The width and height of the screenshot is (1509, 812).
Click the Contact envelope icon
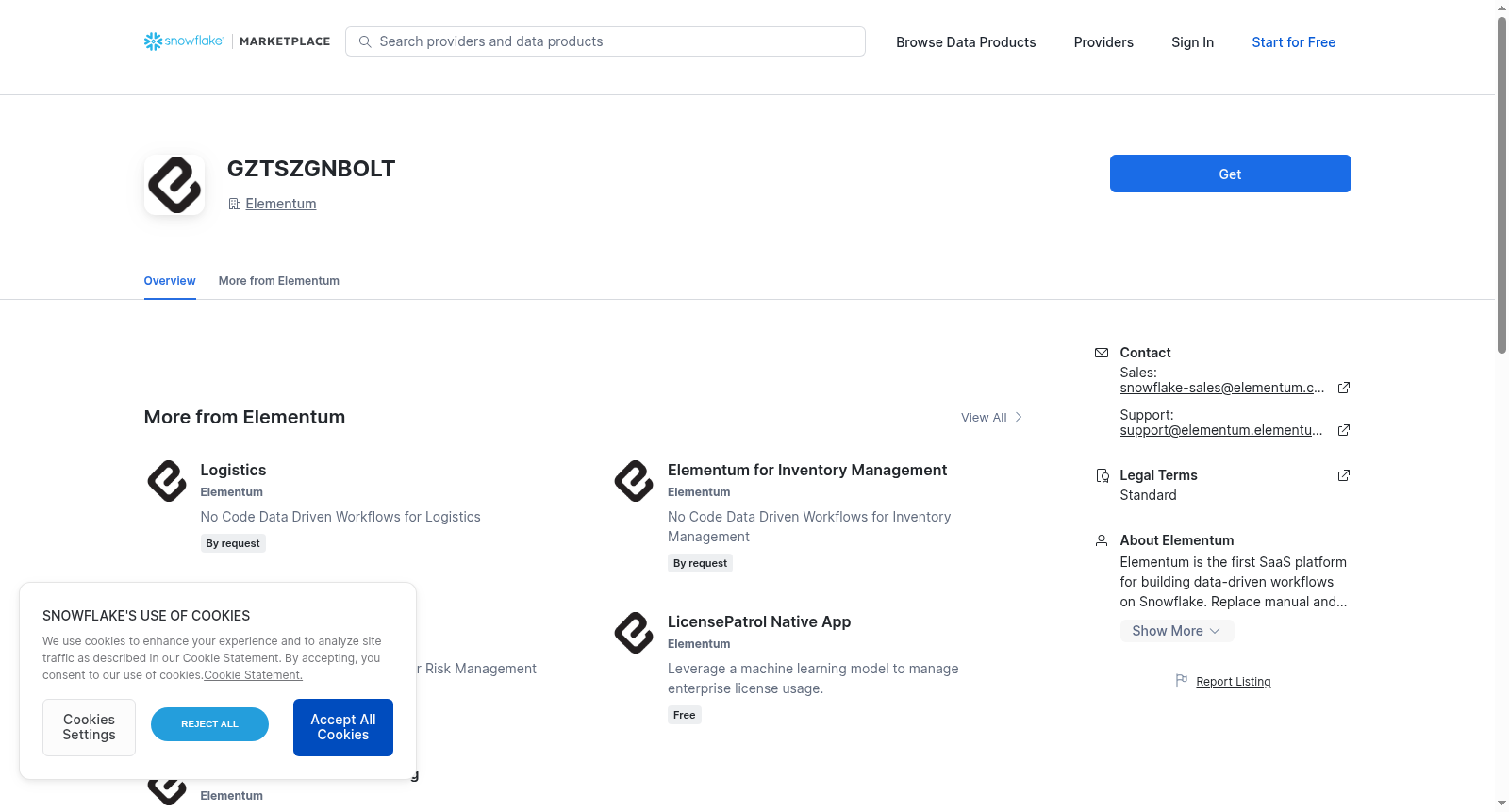pyautogui.click(x=1102, y=353)
